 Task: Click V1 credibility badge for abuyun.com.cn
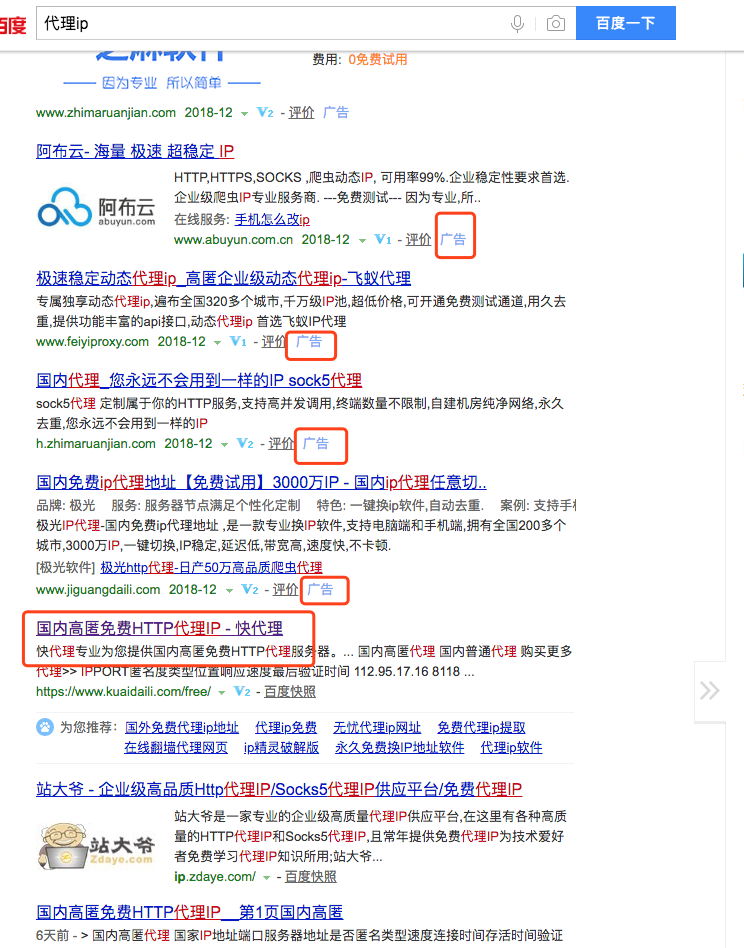(x=383, y=239)
